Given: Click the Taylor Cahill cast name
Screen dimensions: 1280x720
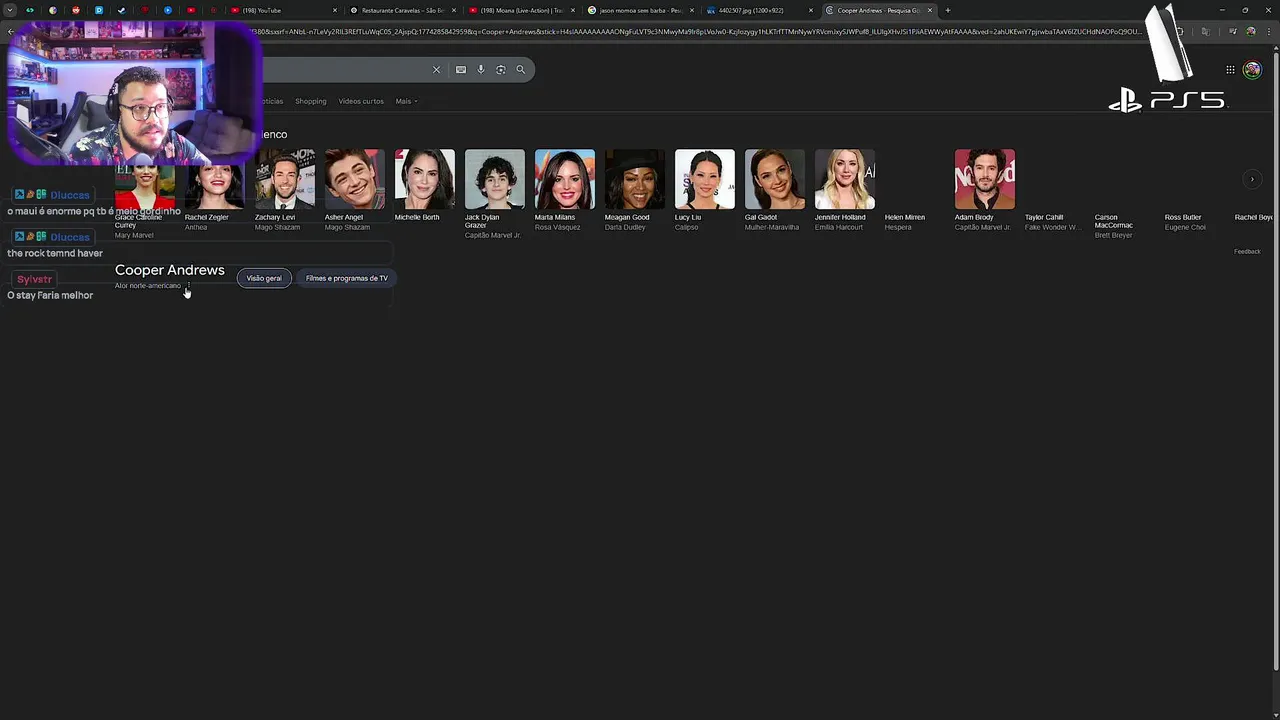Looking at the screenshot, I should [x=1044, y=217].
